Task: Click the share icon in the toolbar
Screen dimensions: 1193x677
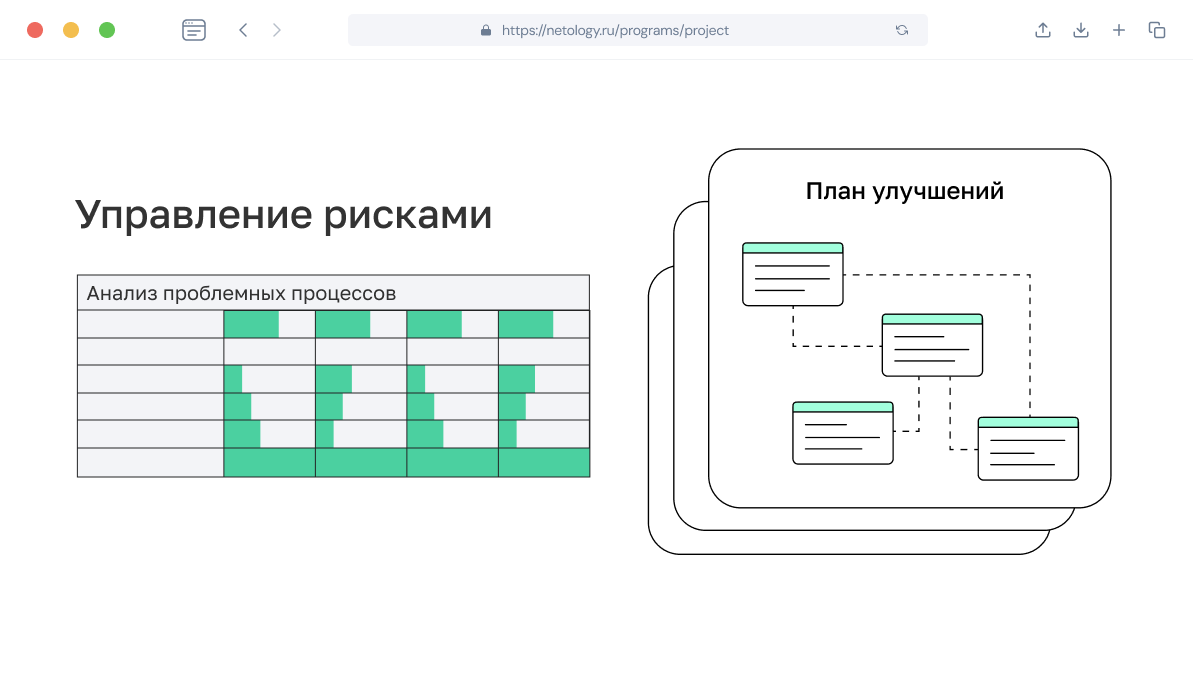Action: (1043, 30)
